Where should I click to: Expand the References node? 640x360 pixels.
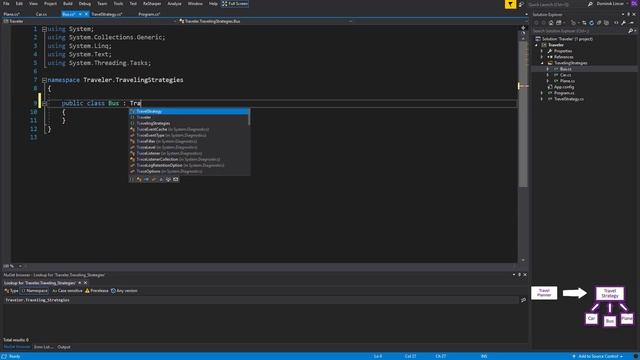[542, 57]
